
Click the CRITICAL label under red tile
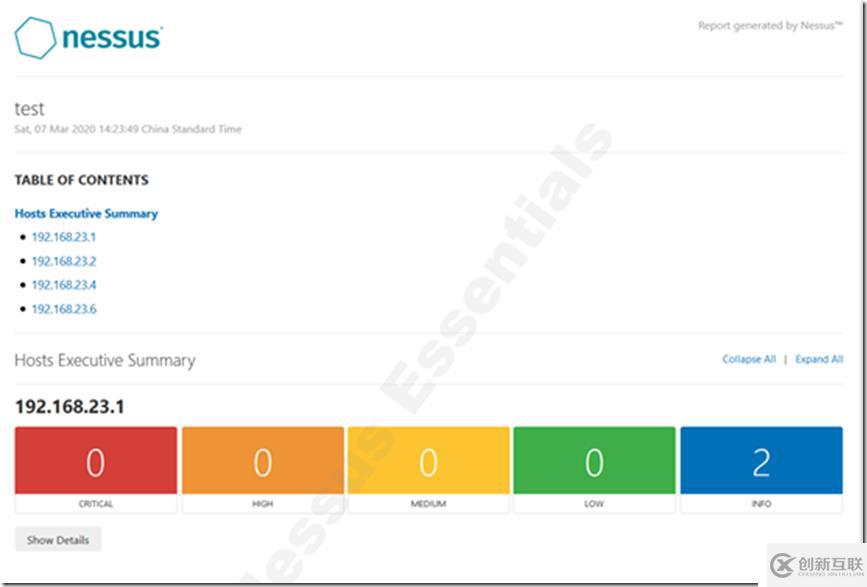coord(96,504)
